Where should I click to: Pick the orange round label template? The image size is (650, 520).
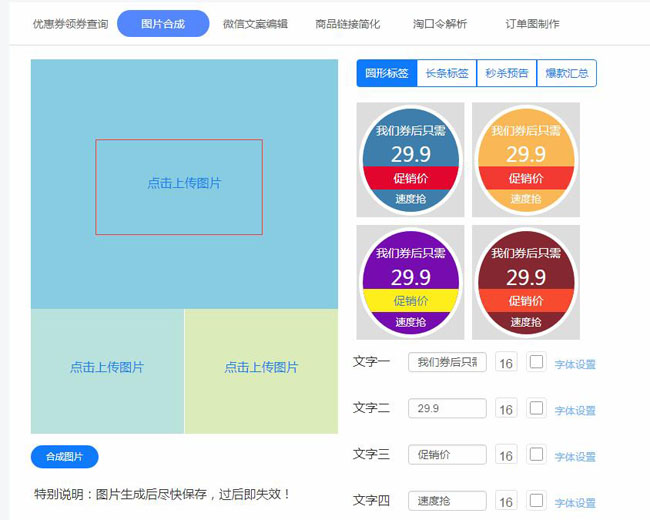pos(526,160)
